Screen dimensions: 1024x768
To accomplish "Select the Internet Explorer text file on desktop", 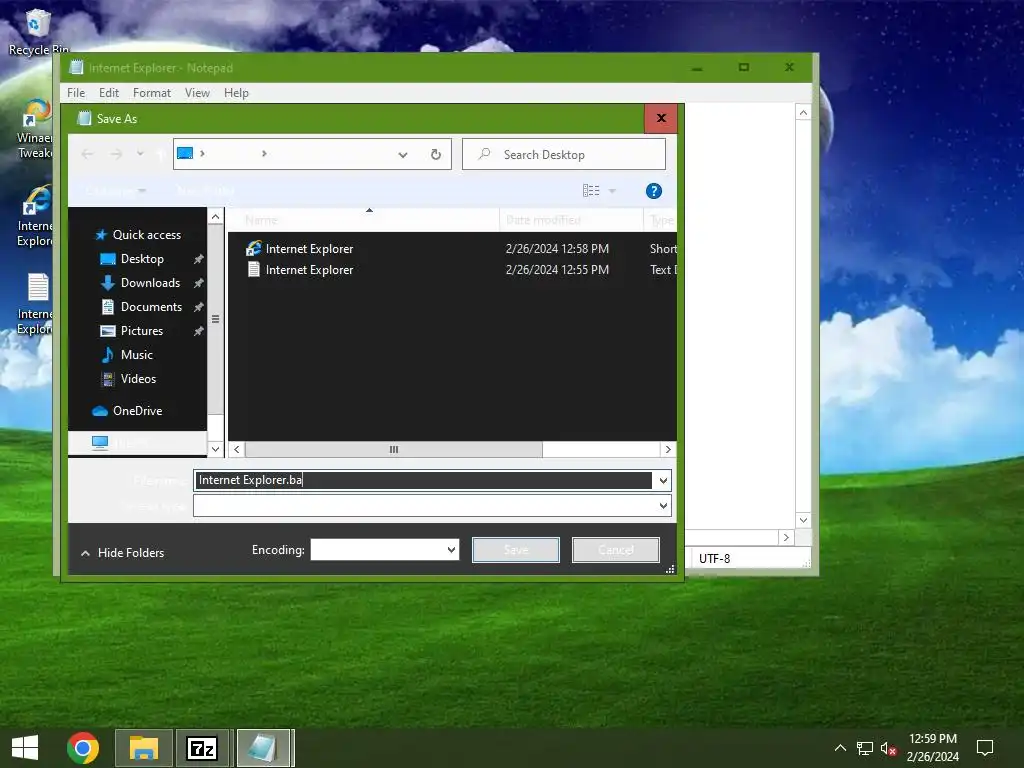I will tap(35, 304).
